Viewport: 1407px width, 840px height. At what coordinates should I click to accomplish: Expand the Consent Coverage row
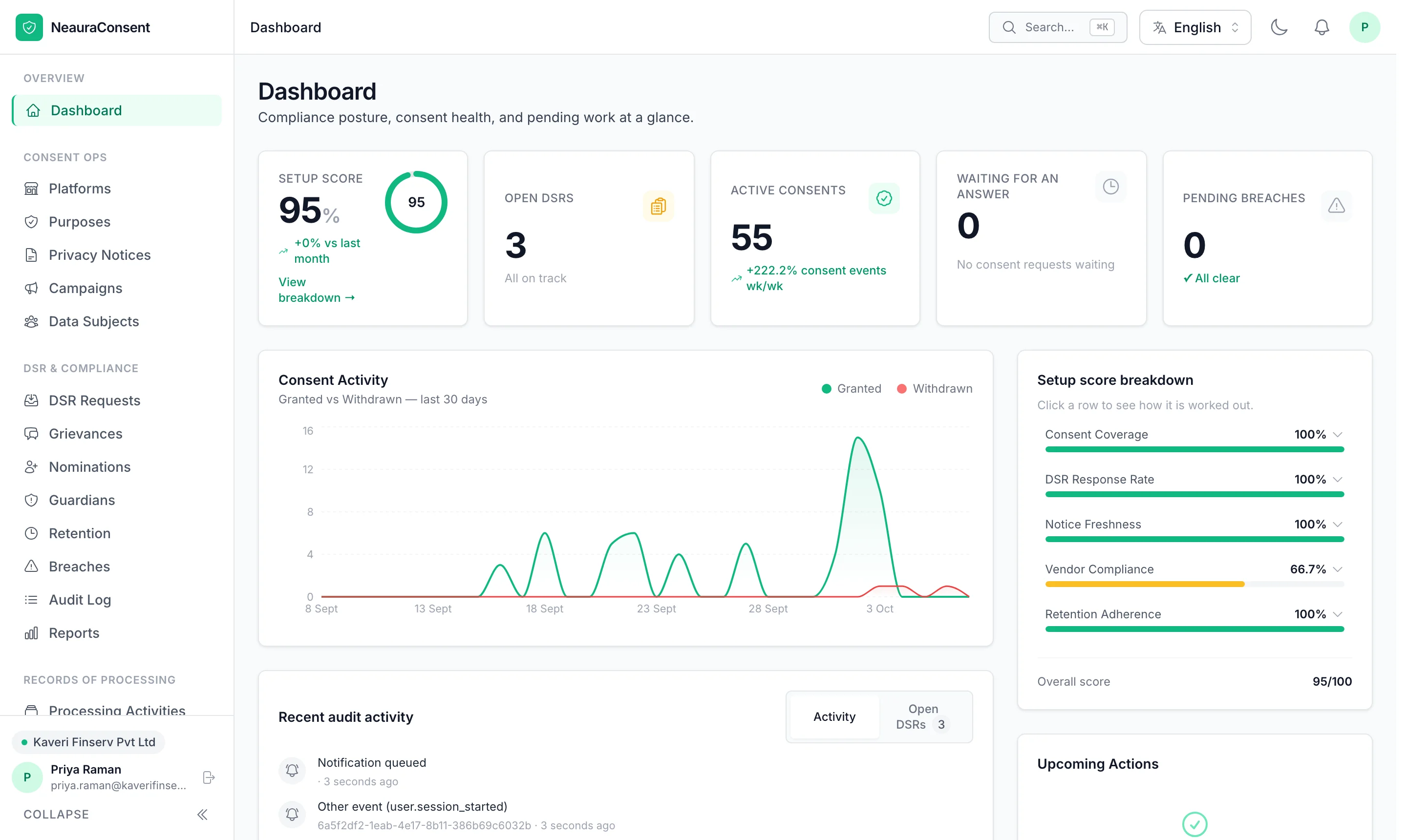[x=1194, y=441]
